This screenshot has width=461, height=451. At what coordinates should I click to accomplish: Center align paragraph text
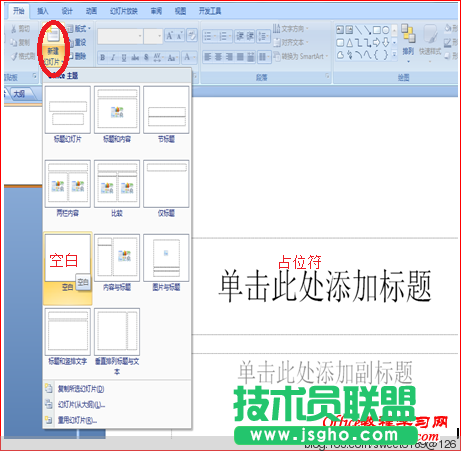[x=219, y=57]
